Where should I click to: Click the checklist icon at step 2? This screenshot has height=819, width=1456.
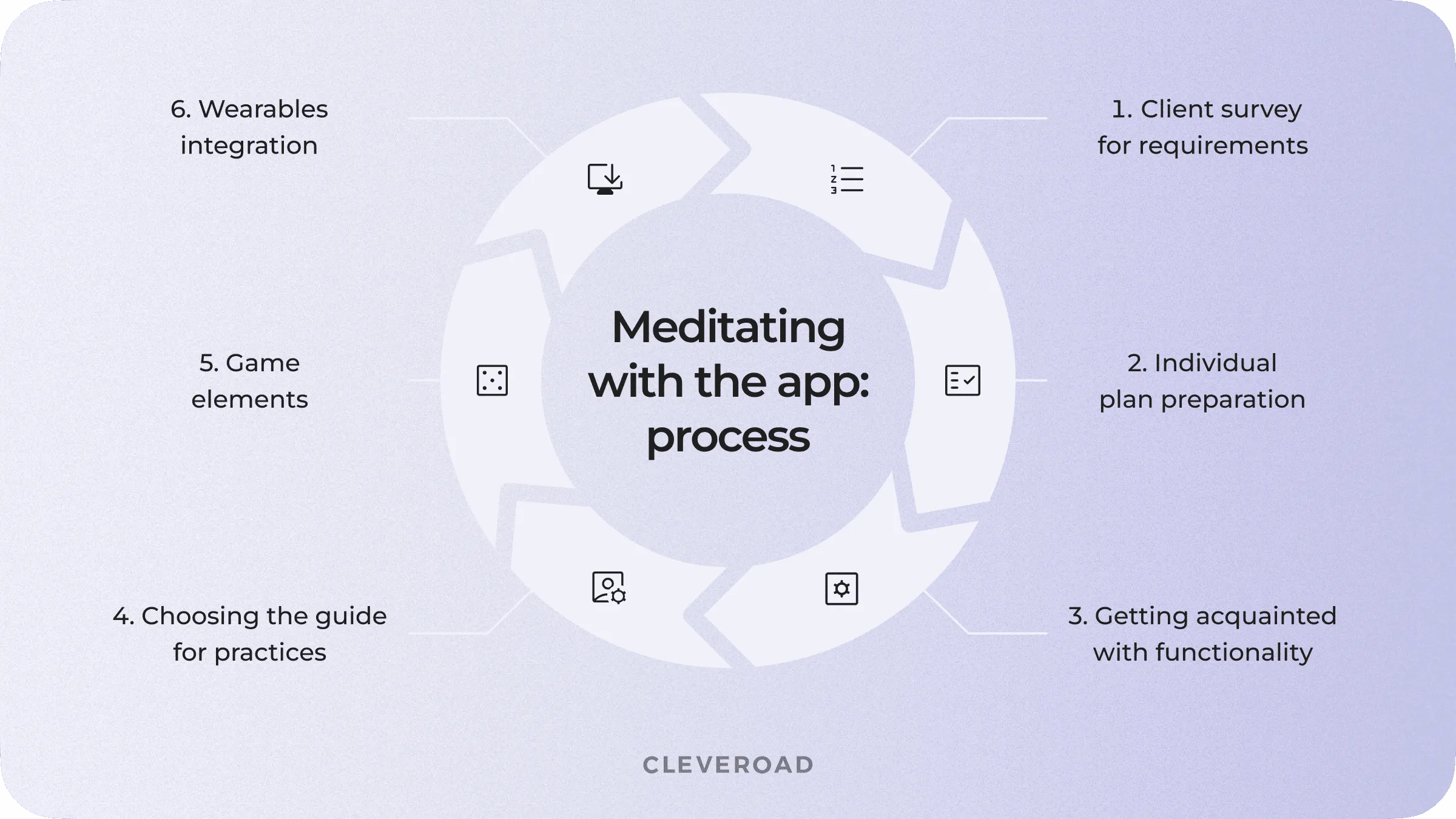click(961, 380)
